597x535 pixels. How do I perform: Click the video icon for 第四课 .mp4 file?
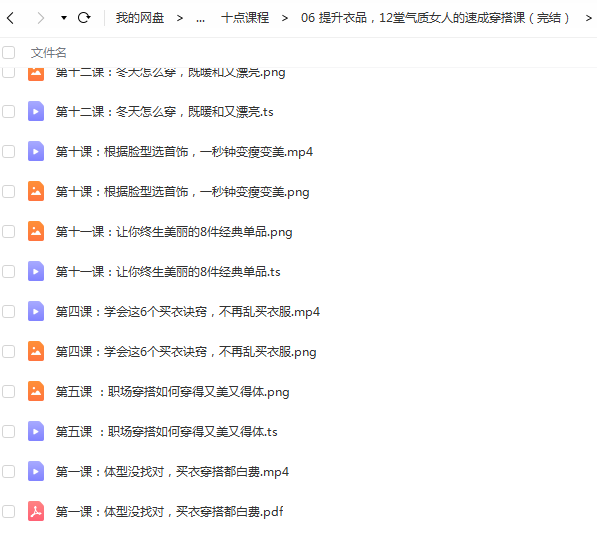36,311
